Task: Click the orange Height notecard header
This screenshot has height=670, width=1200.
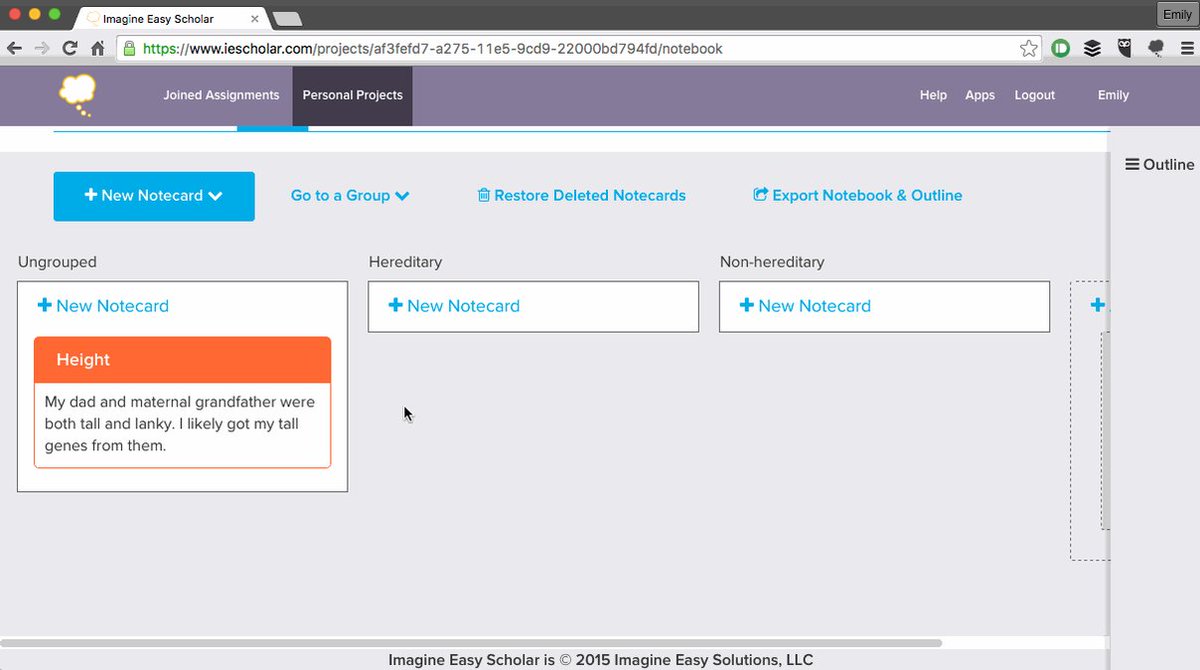Action: (182, 360)
